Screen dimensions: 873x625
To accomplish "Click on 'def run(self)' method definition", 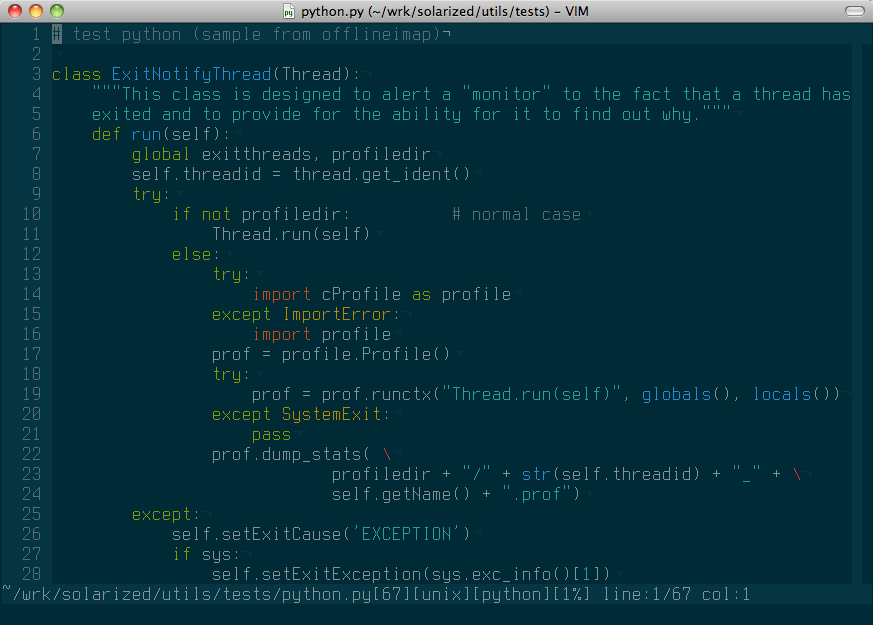I will tap(160, 134).
